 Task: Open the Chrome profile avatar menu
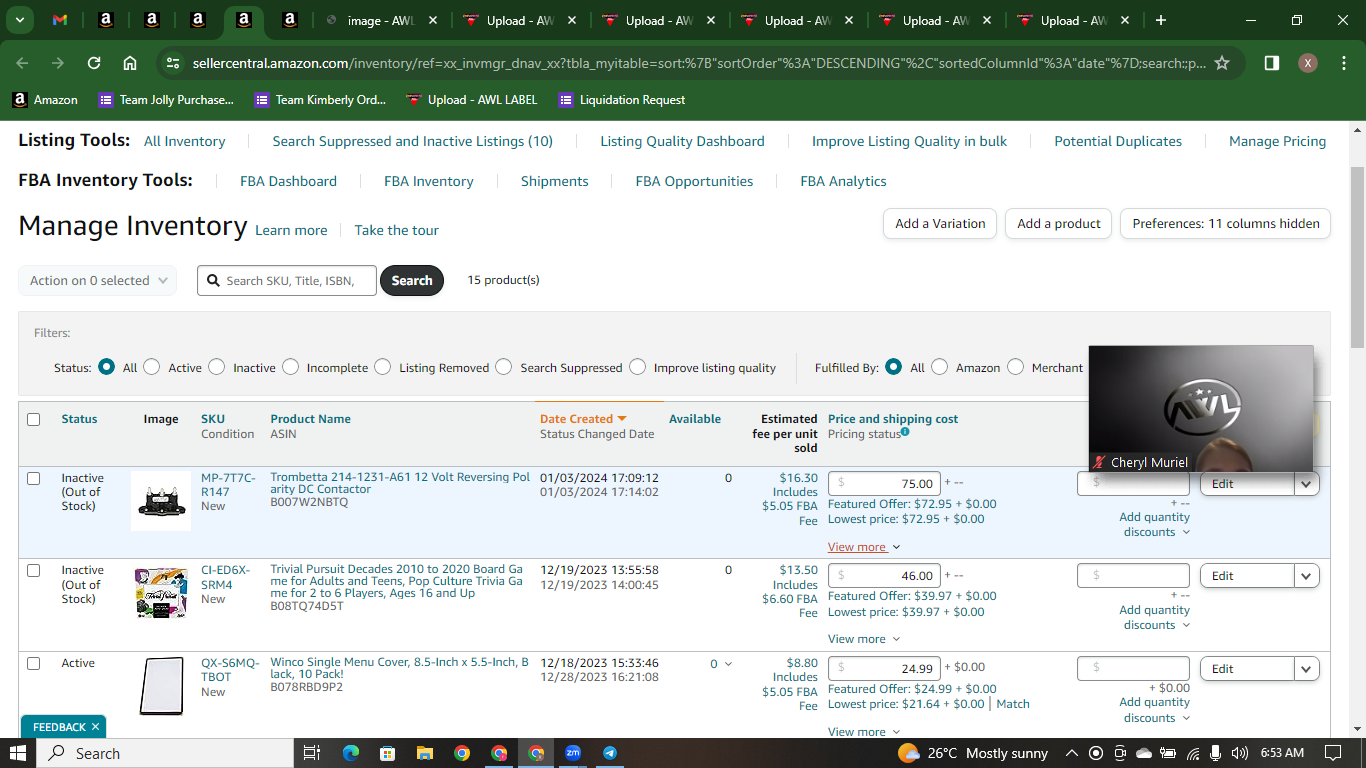tap(1308, 63)
